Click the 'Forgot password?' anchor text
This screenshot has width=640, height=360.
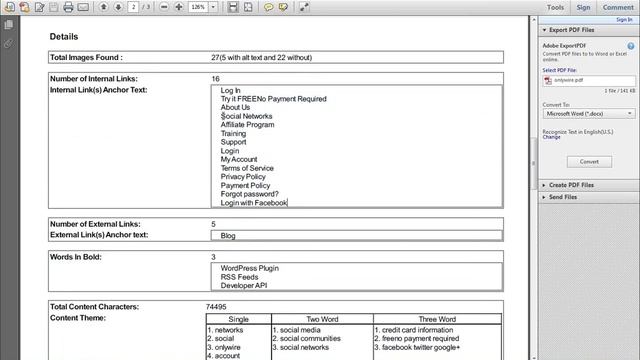249,194
